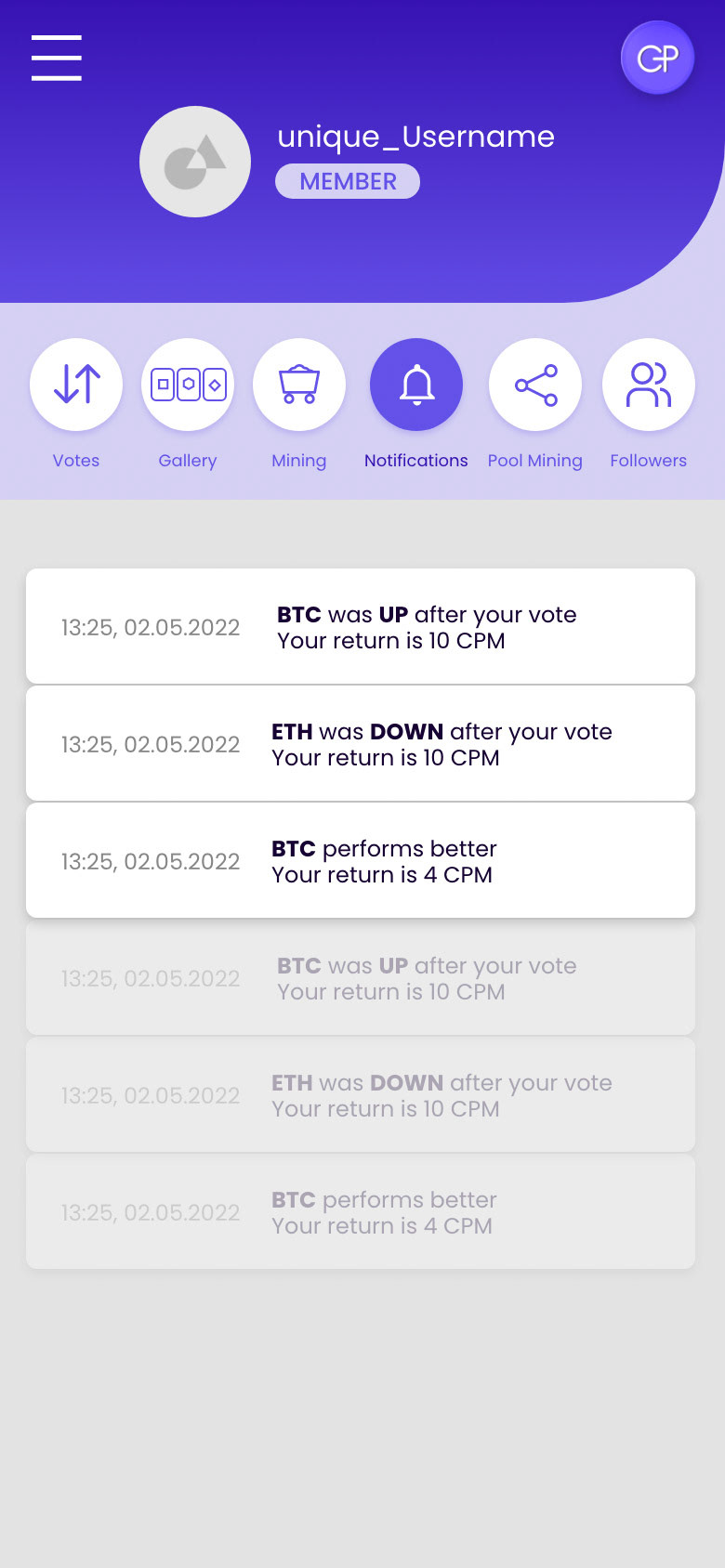Switch to the Gallery tab label

point(188,461)
